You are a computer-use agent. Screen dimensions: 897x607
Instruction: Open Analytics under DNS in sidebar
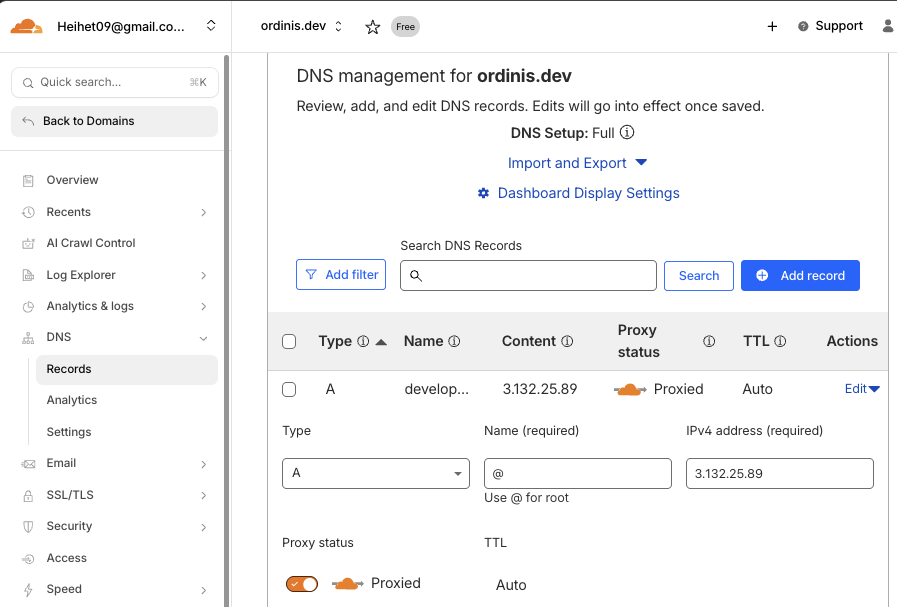(x=72, y=400)
